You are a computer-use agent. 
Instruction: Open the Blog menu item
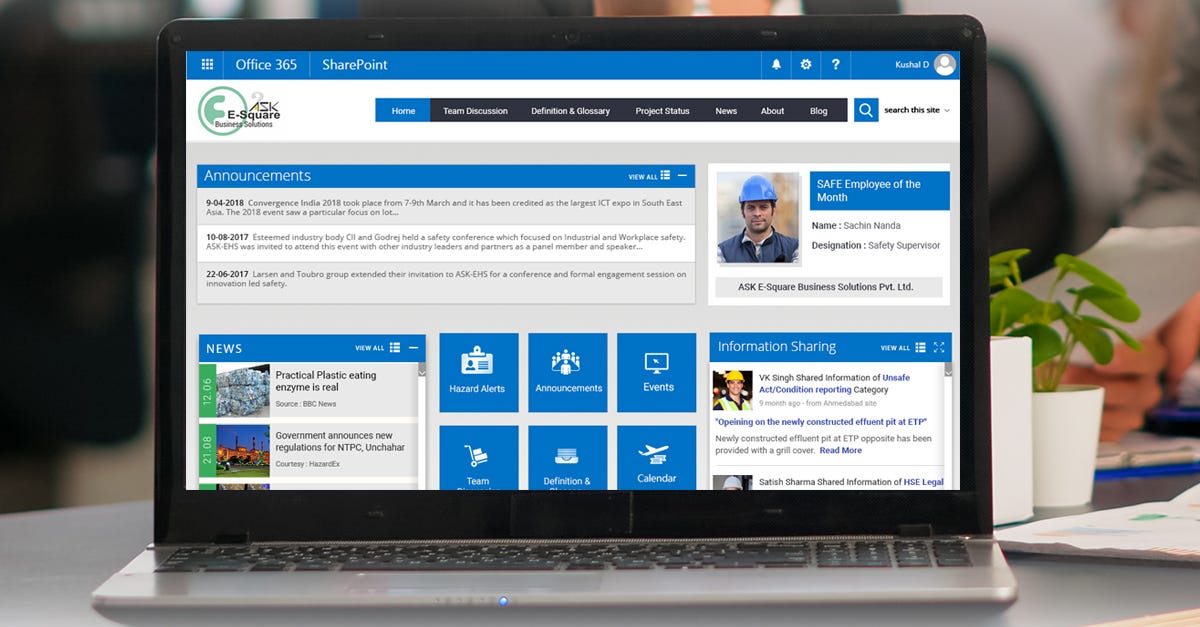click(819, 110)
